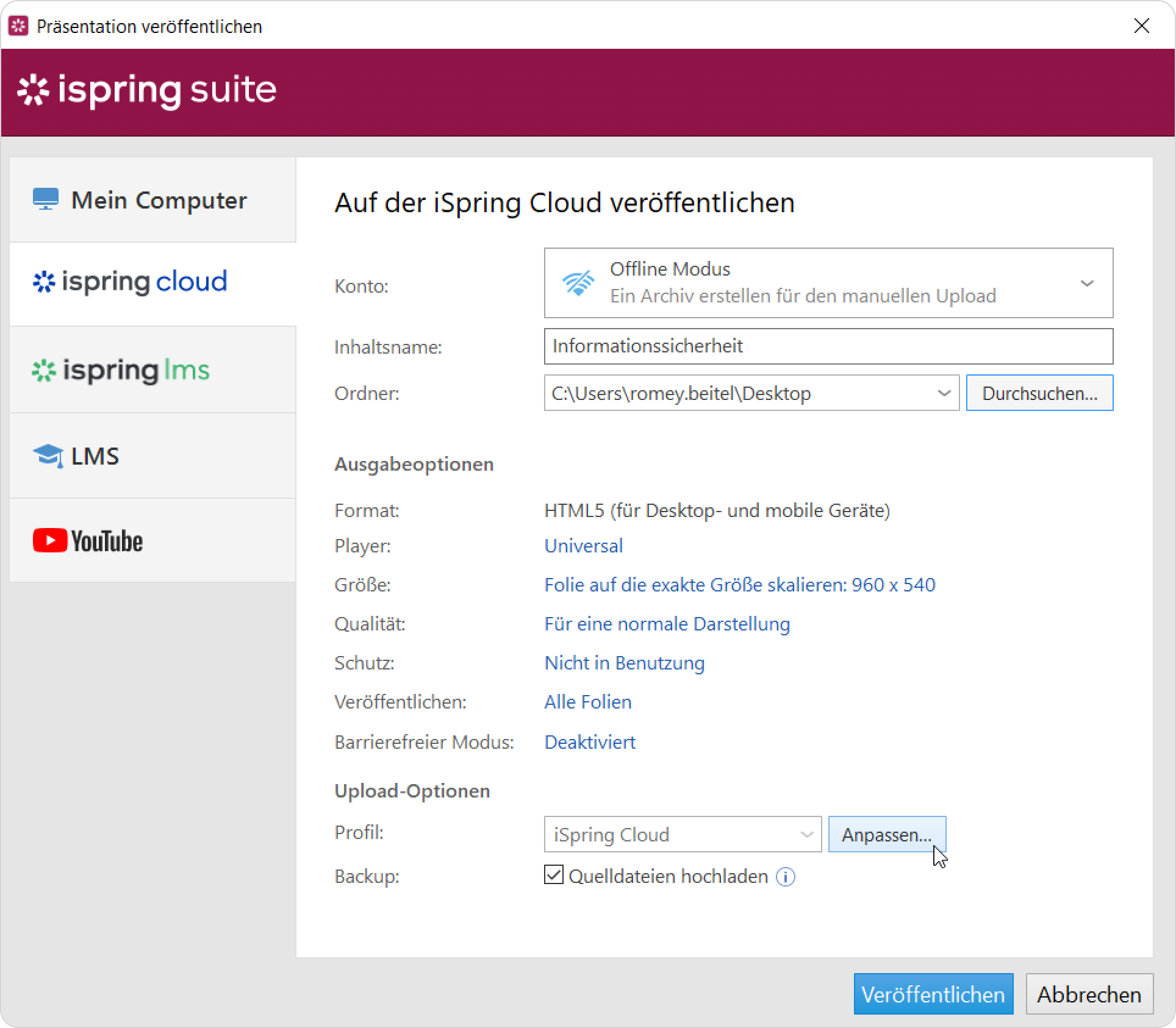The height and width of the screenshot is (1028, 1176).
Task: Open the Universal player link
Action: click(x=583, y=546)
